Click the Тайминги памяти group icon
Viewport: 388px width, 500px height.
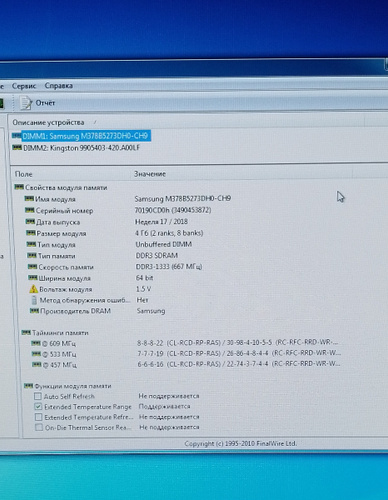coord(26,332)
